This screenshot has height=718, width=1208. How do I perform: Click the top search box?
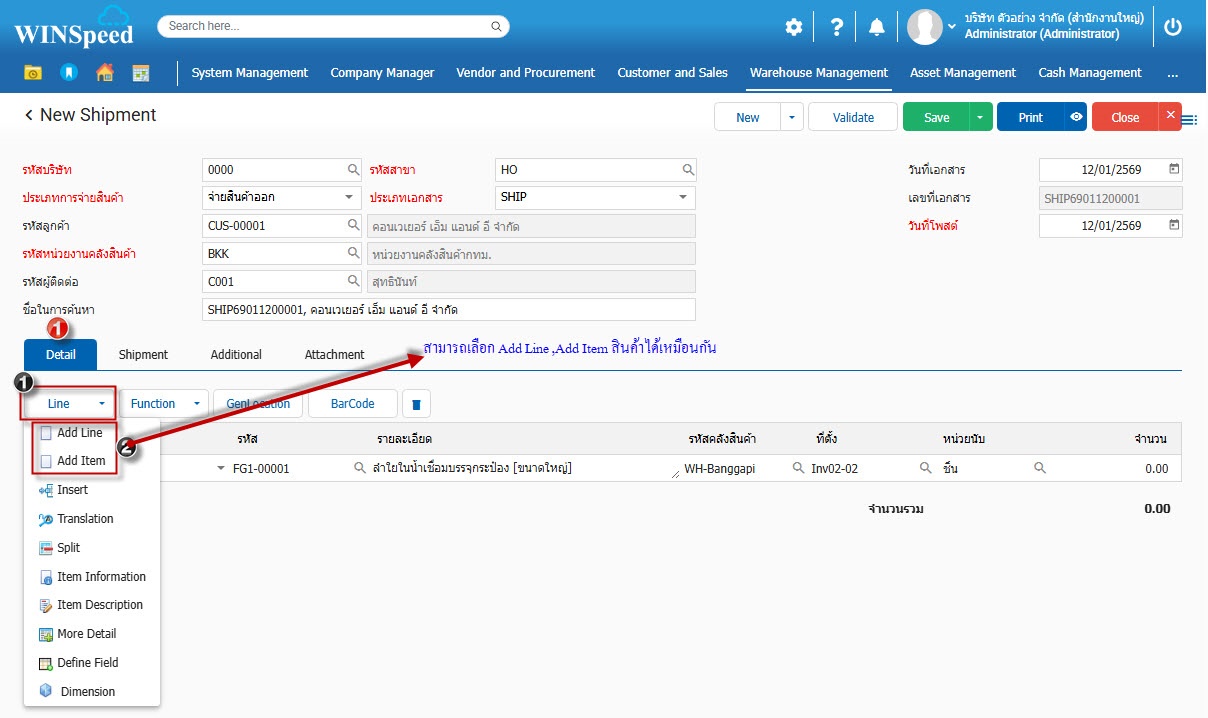333,26
